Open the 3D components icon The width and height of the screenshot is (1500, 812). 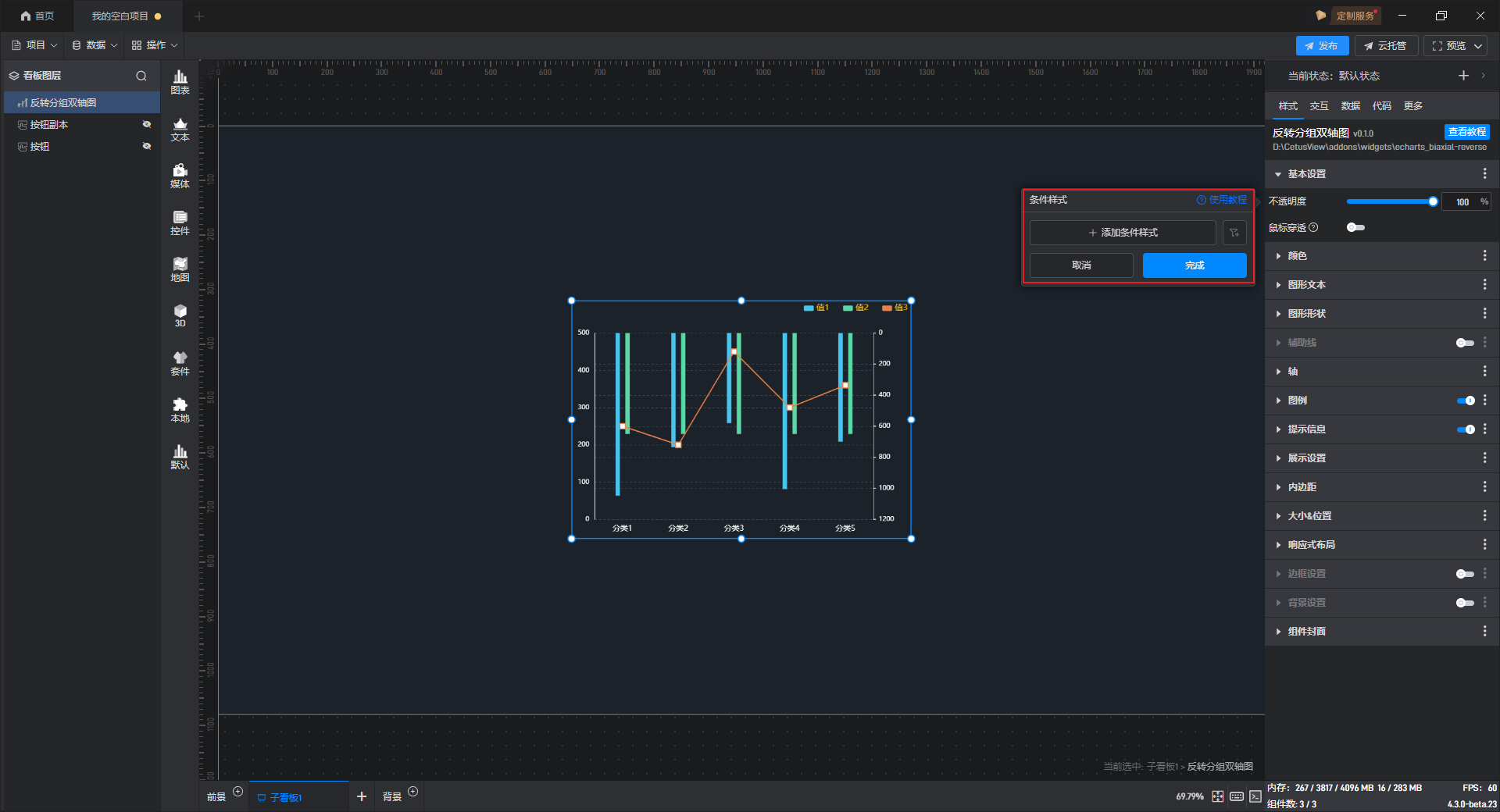pos(180,315)
